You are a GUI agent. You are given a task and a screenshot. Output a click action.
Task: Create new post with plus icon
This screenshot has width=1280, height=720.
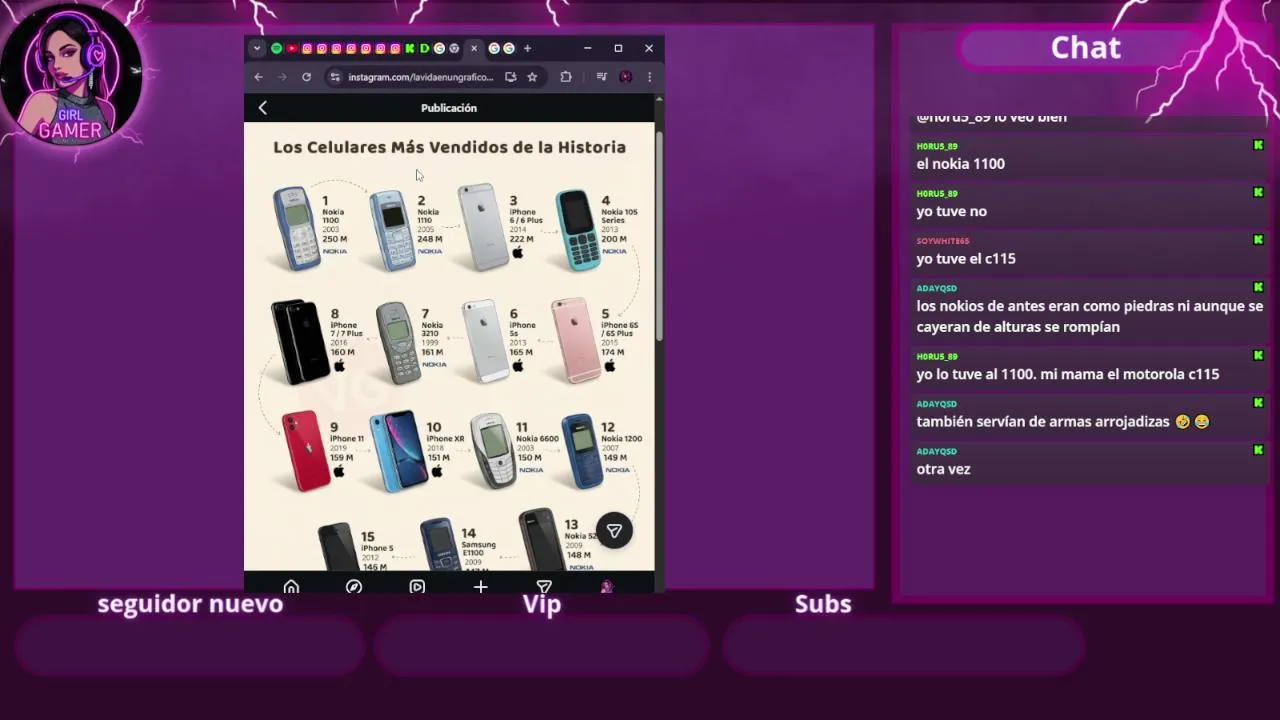(480, 587)
